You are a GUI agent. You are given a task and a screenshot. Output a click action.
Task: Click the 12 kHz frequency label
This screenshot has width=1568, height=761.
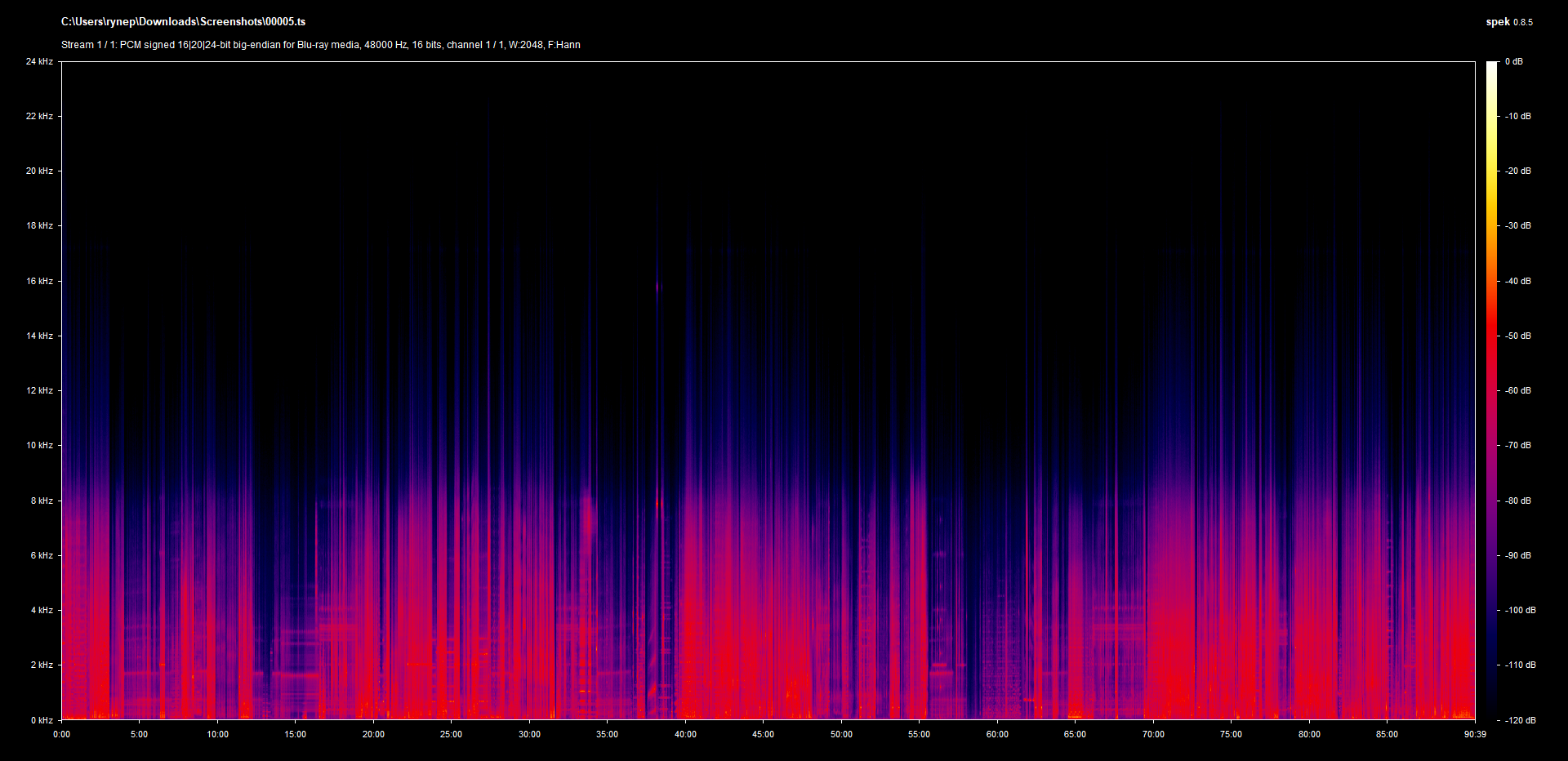point(39,390)
